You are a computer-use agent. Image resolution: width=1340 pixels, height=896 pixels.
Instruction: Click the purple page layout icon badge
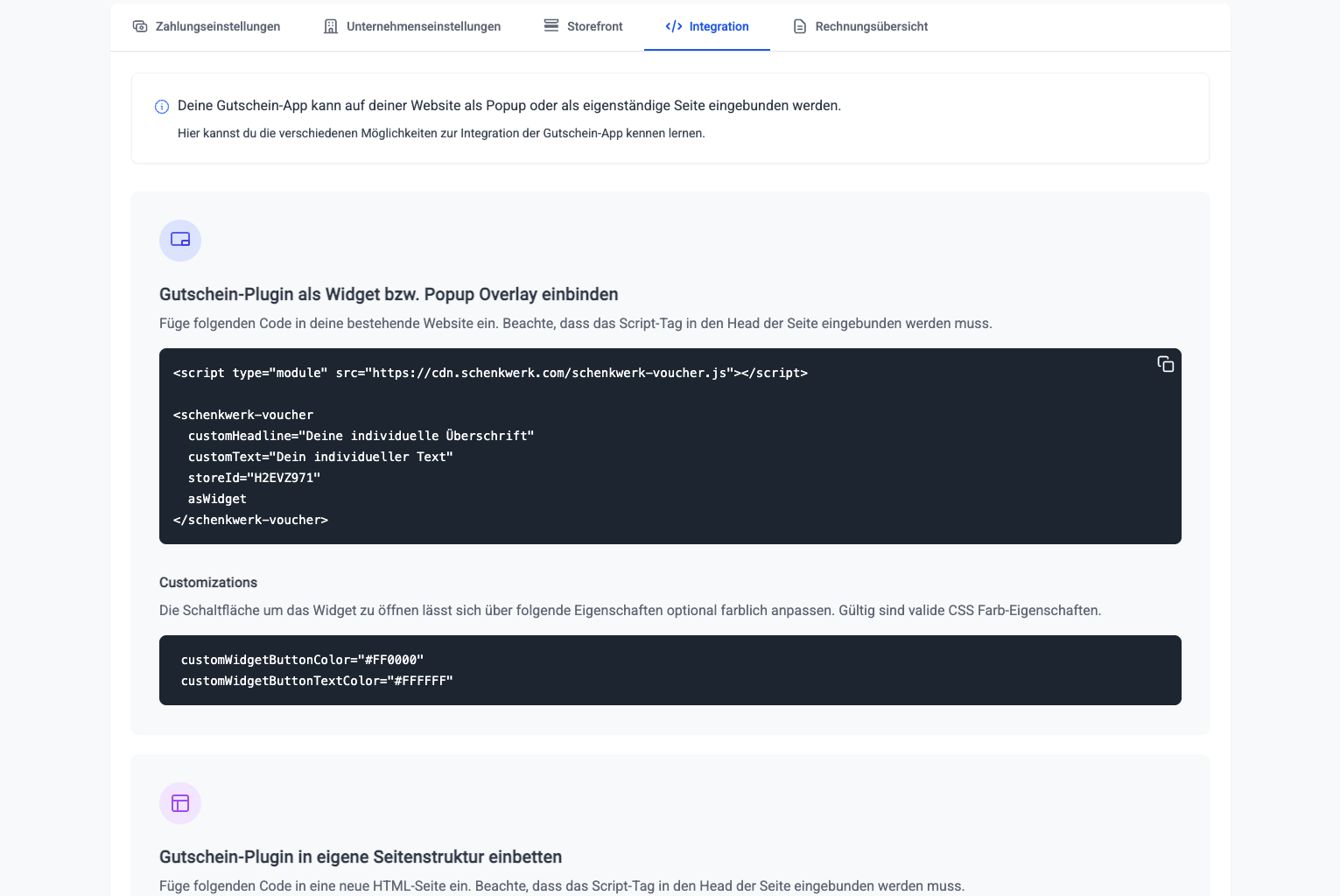(180, 803)
